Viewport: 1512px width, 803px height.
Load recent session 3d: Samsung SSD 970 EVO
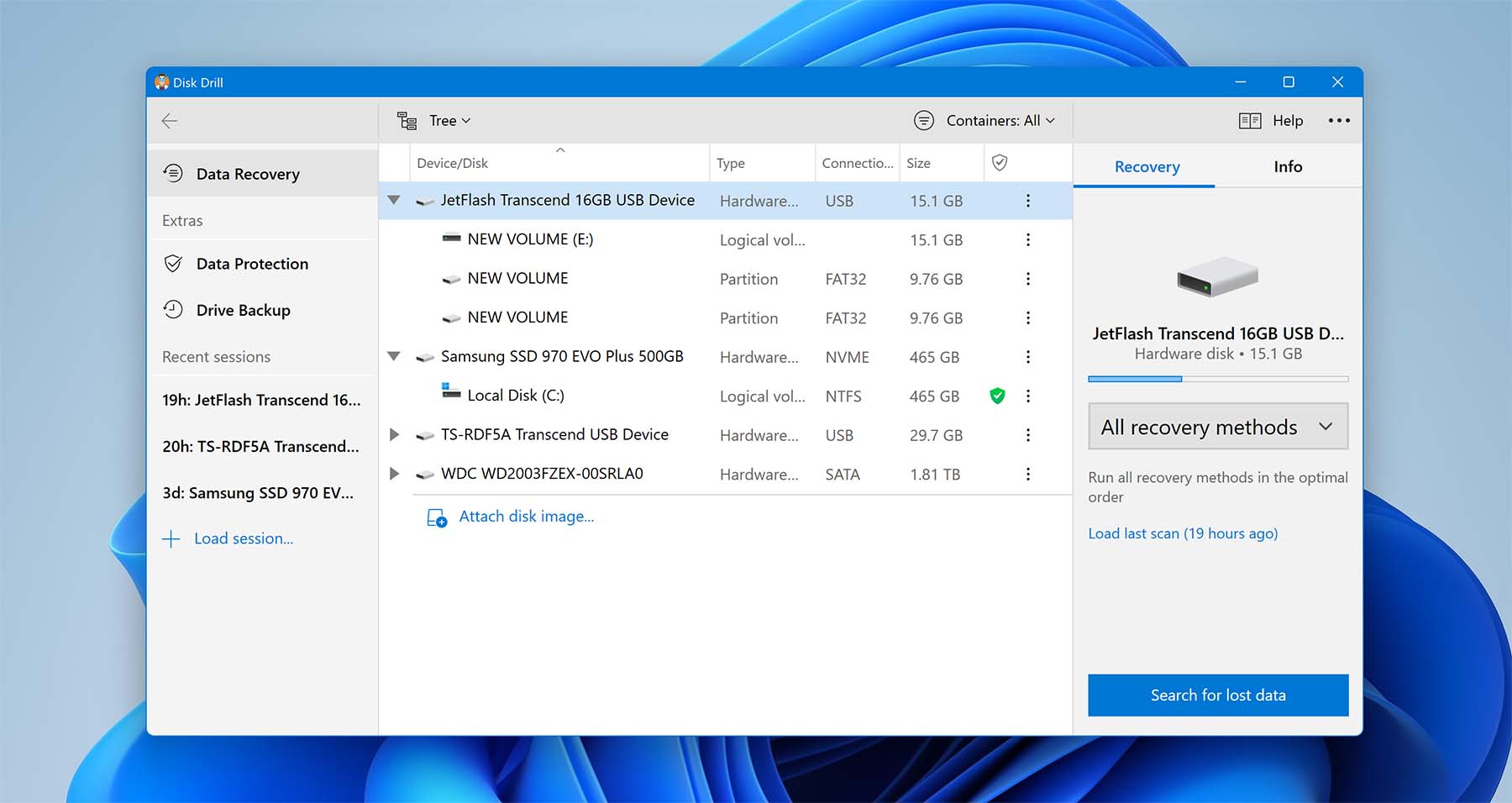(262, 493)
